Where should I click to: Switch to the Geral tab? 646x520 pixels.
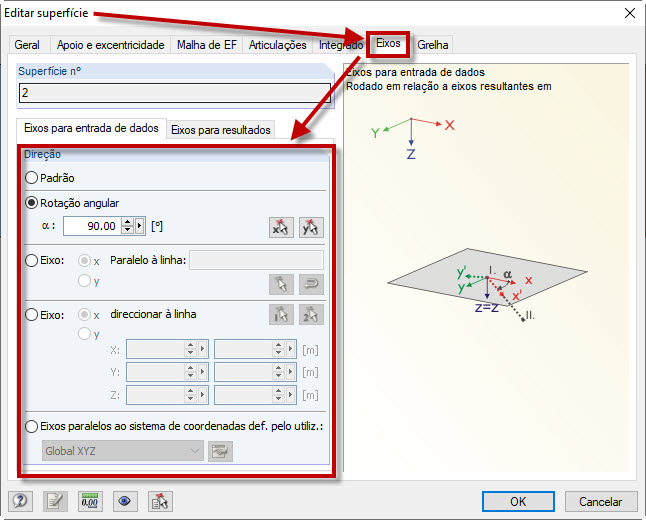tap(27, 45)
